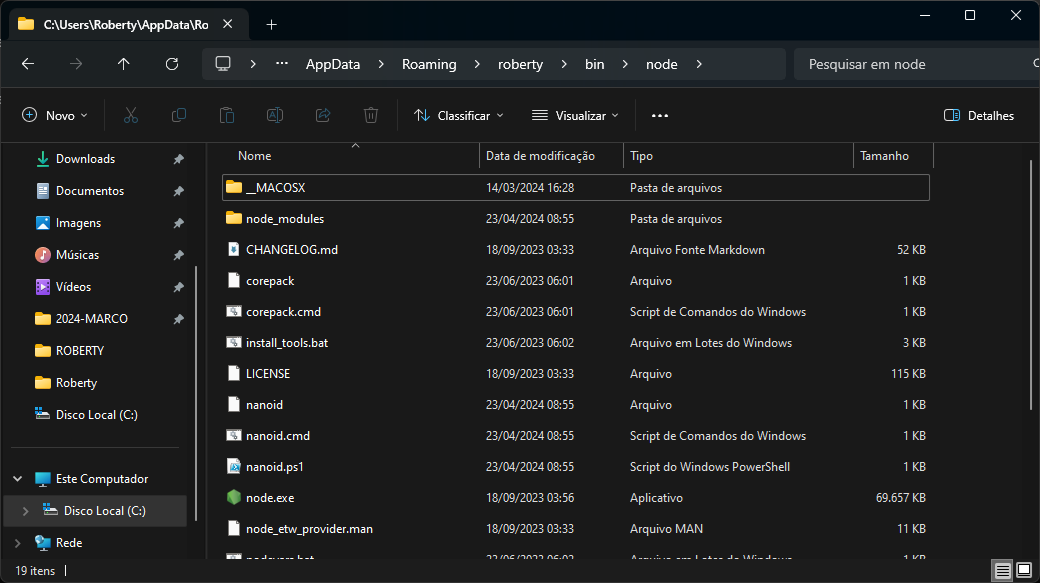This screenshot has width=1040, height=583.
Task: Refresh the current folder view
Action: tap(172, 64)
